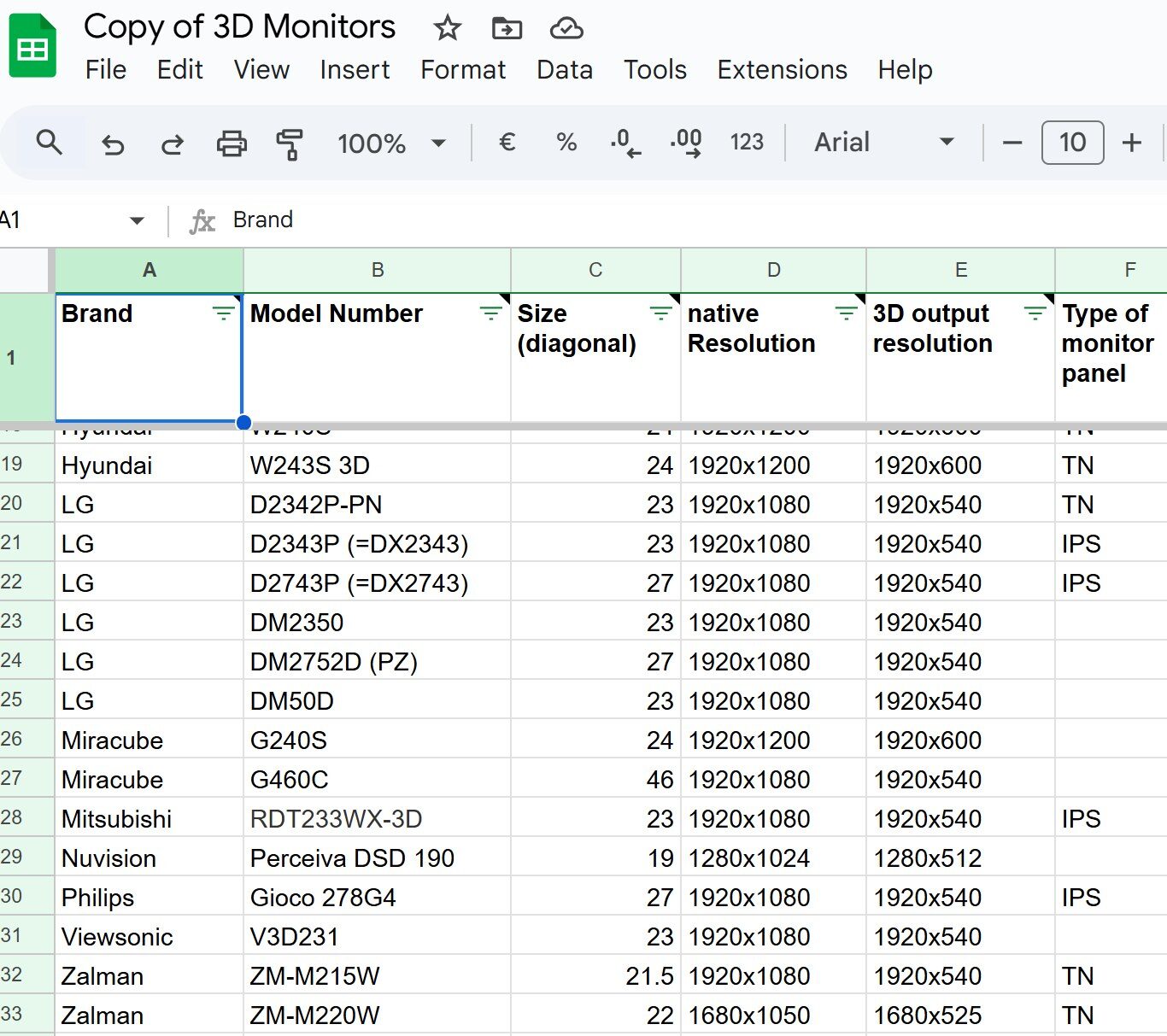
Task: Click the undo arrow
Action: pos(113,143)
